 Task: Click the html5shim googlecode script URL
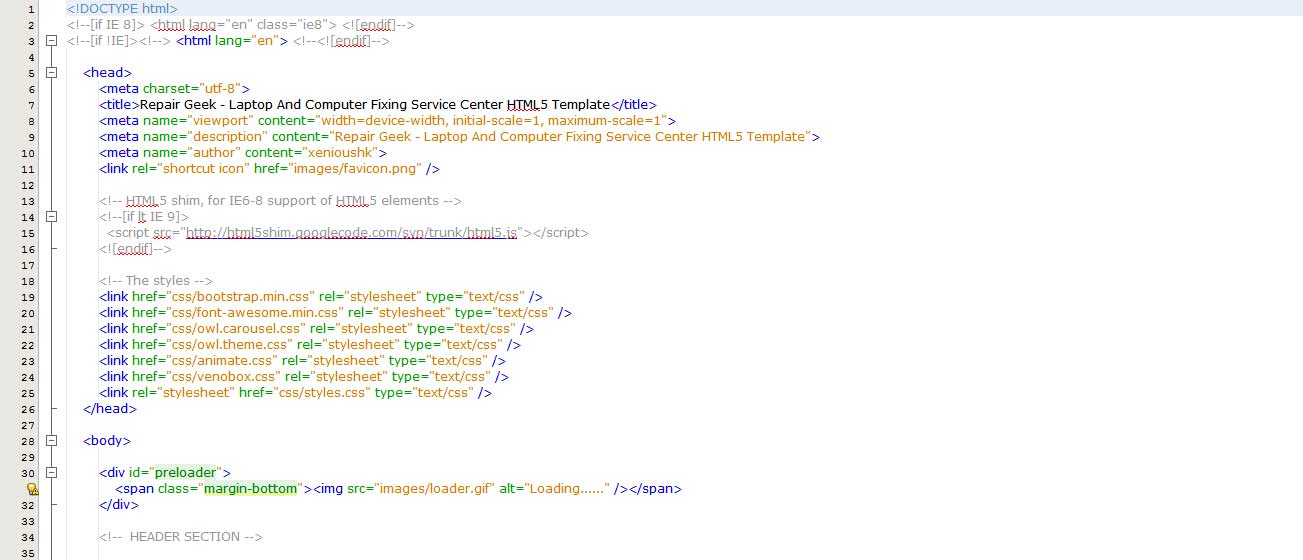tap(351, 233)
